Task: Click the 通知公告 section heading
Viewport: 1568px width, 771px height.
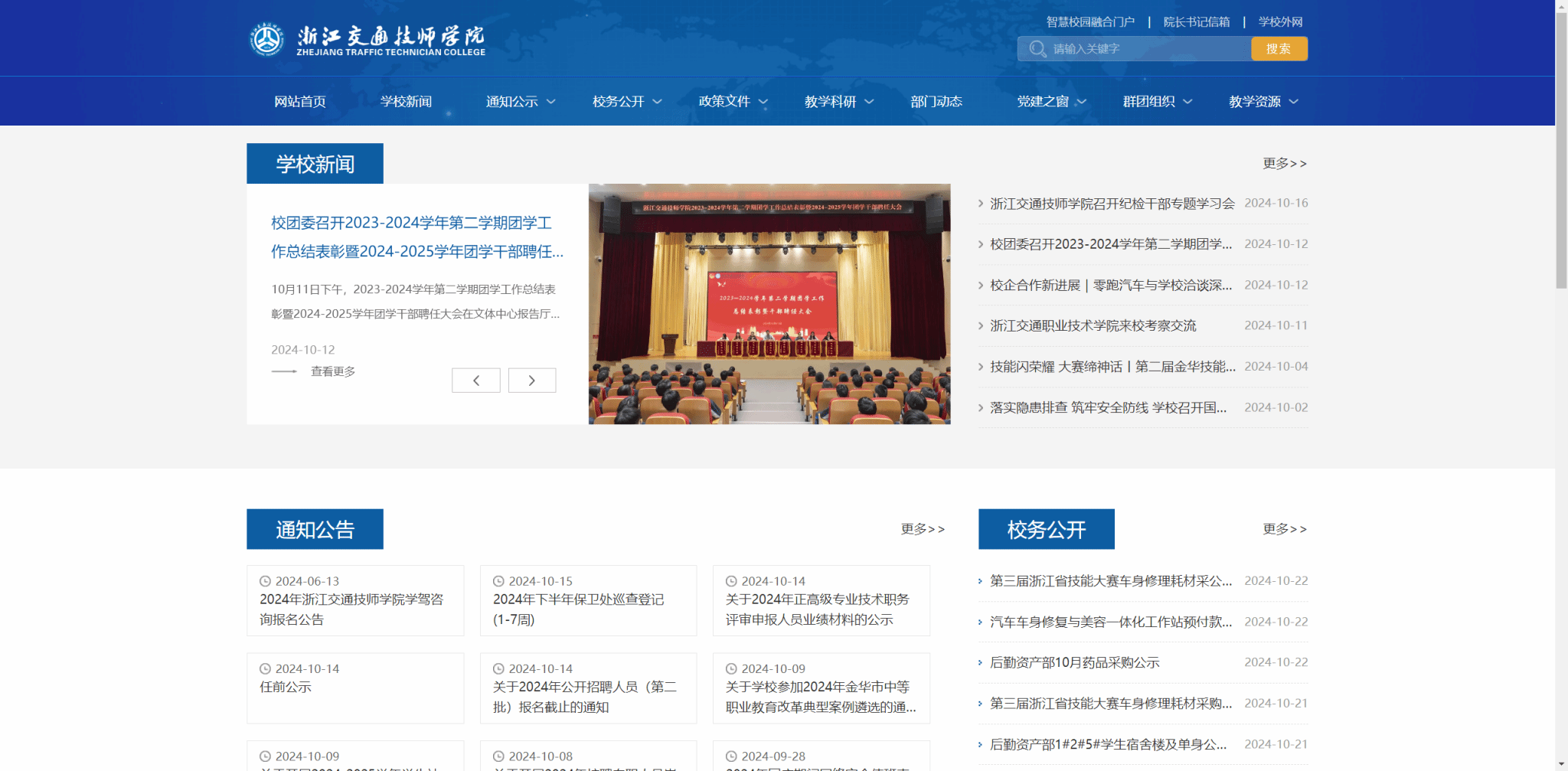Action: pos(315,530)
